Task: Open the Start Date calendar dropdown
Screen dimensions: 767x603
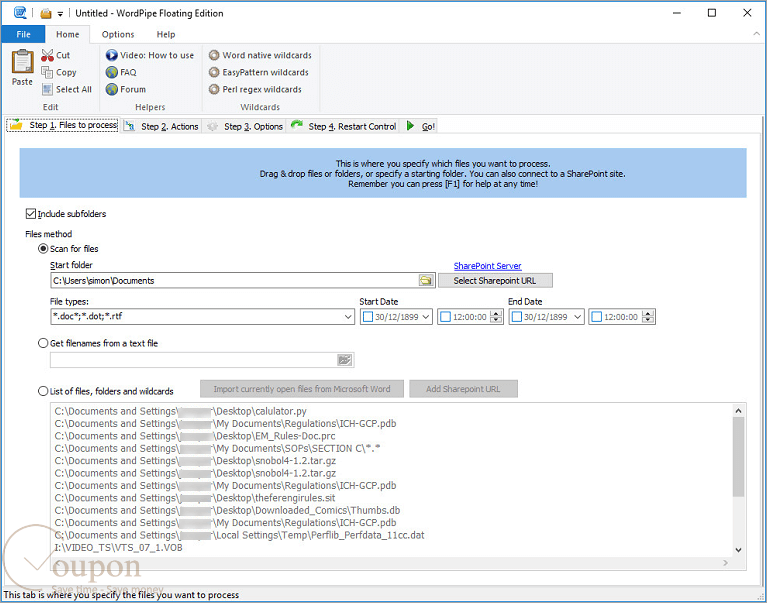Action: pyautogui.click(x=426, y=317)
